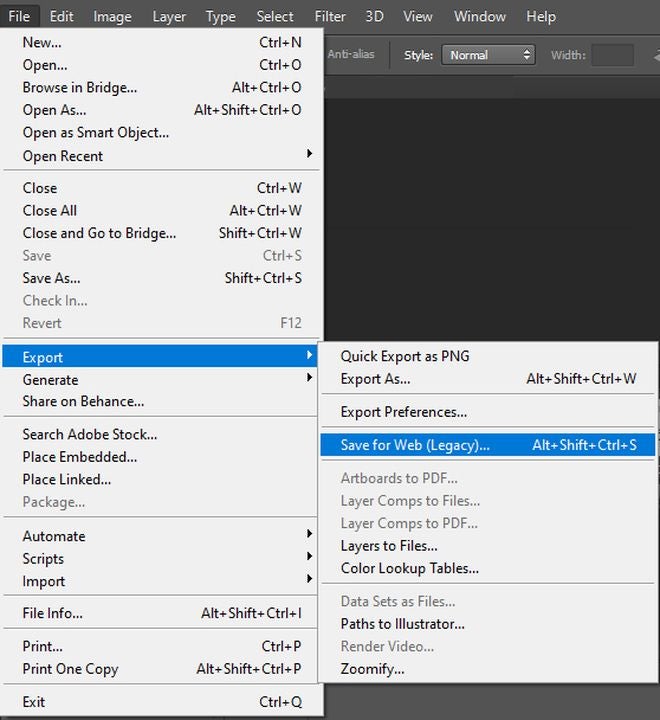Select Close and Go to Bridge...
Image resolution: width=660 pixels, height=720 pixels.
[162, 233]
